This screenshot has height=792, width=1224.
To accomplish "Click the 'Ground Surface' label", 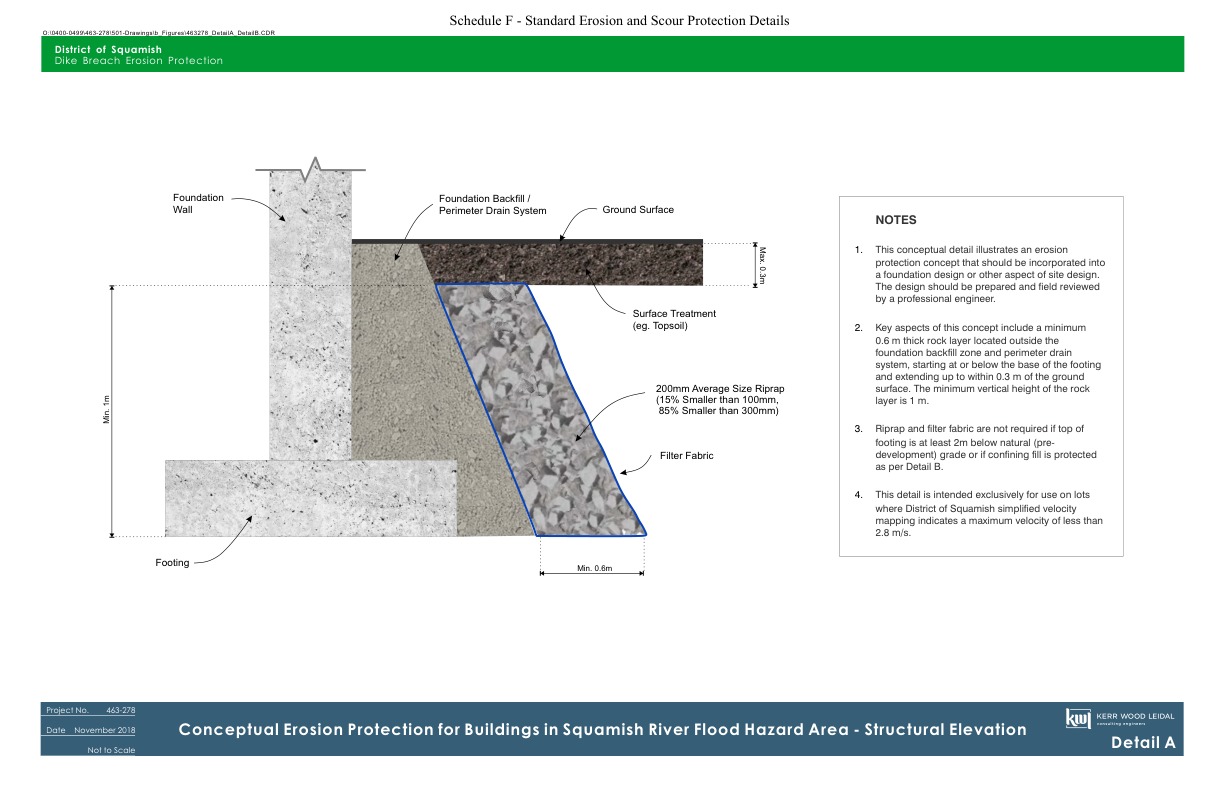I will point(638,210).
